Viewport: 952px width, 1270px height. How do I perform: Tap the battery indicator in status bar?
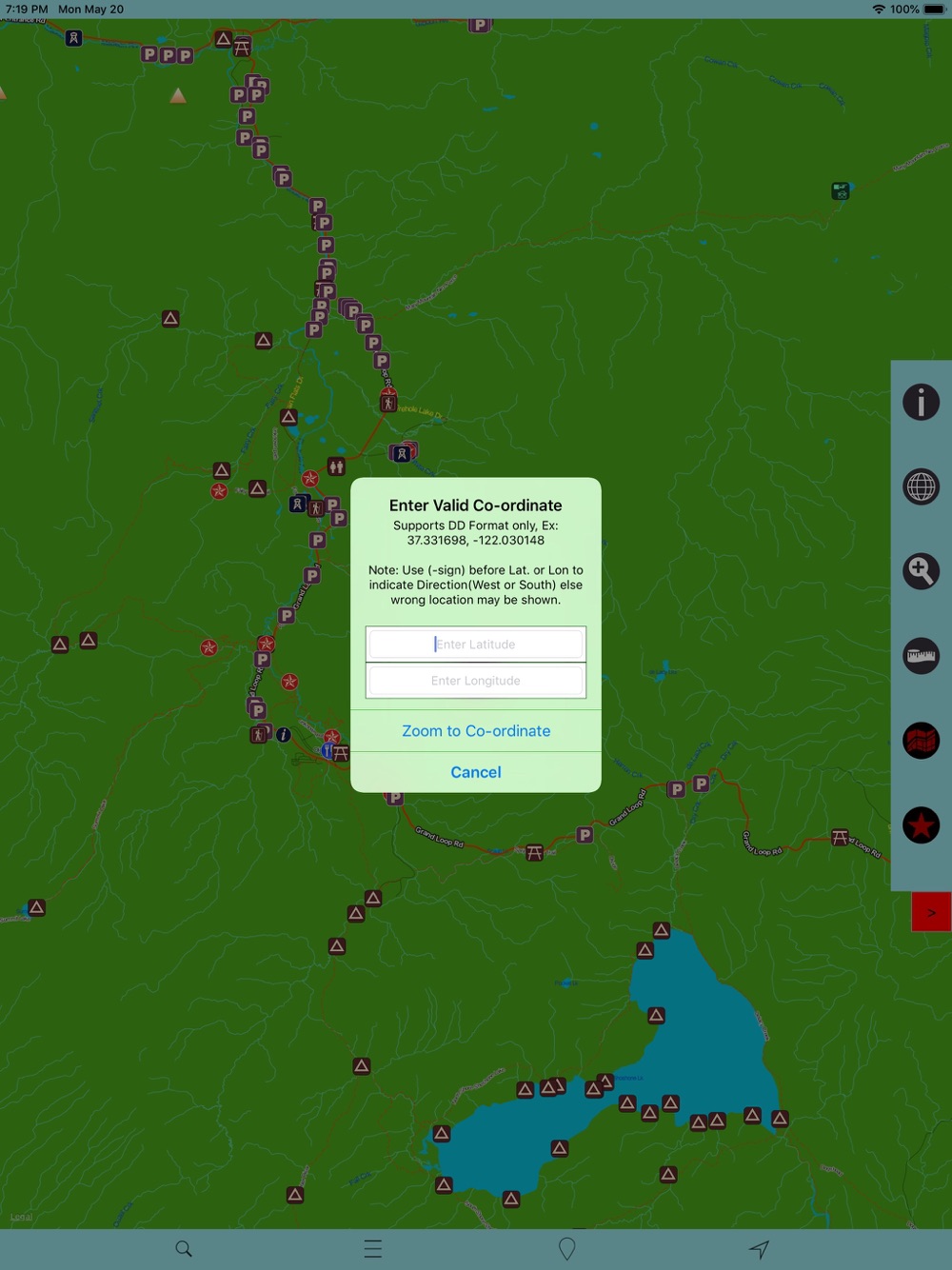point(934,10)
